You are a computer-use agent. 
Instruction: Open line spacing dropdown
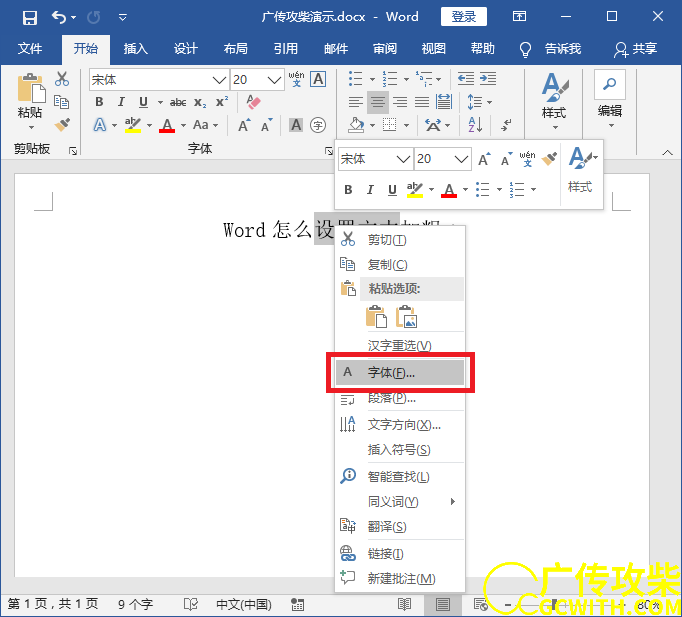pyautogui.click(x=479, y=102)
